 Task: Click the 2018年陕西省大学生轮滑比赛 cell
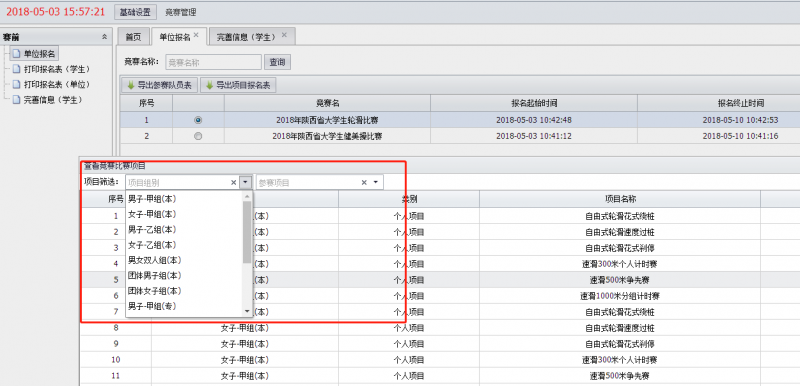click(328, 120)
